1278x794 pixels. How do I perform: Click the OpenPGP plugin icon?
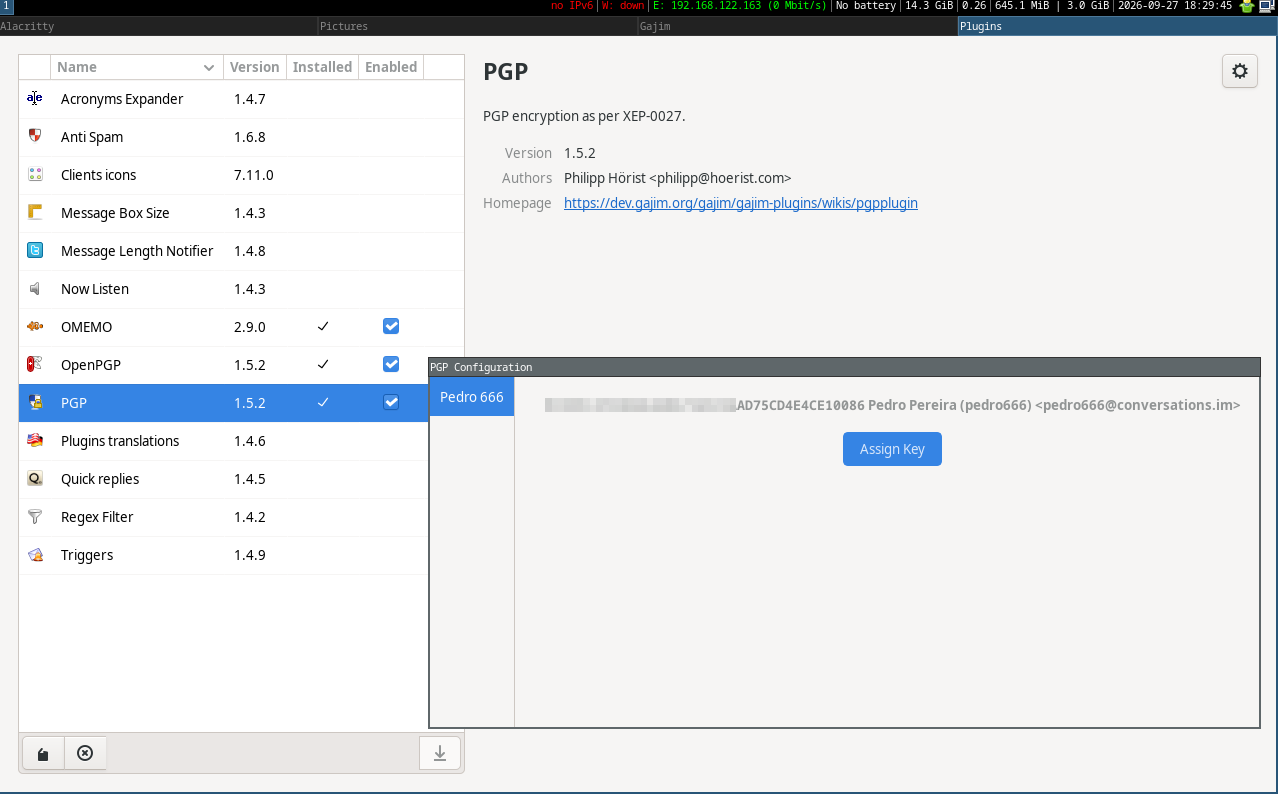[35, 364]
